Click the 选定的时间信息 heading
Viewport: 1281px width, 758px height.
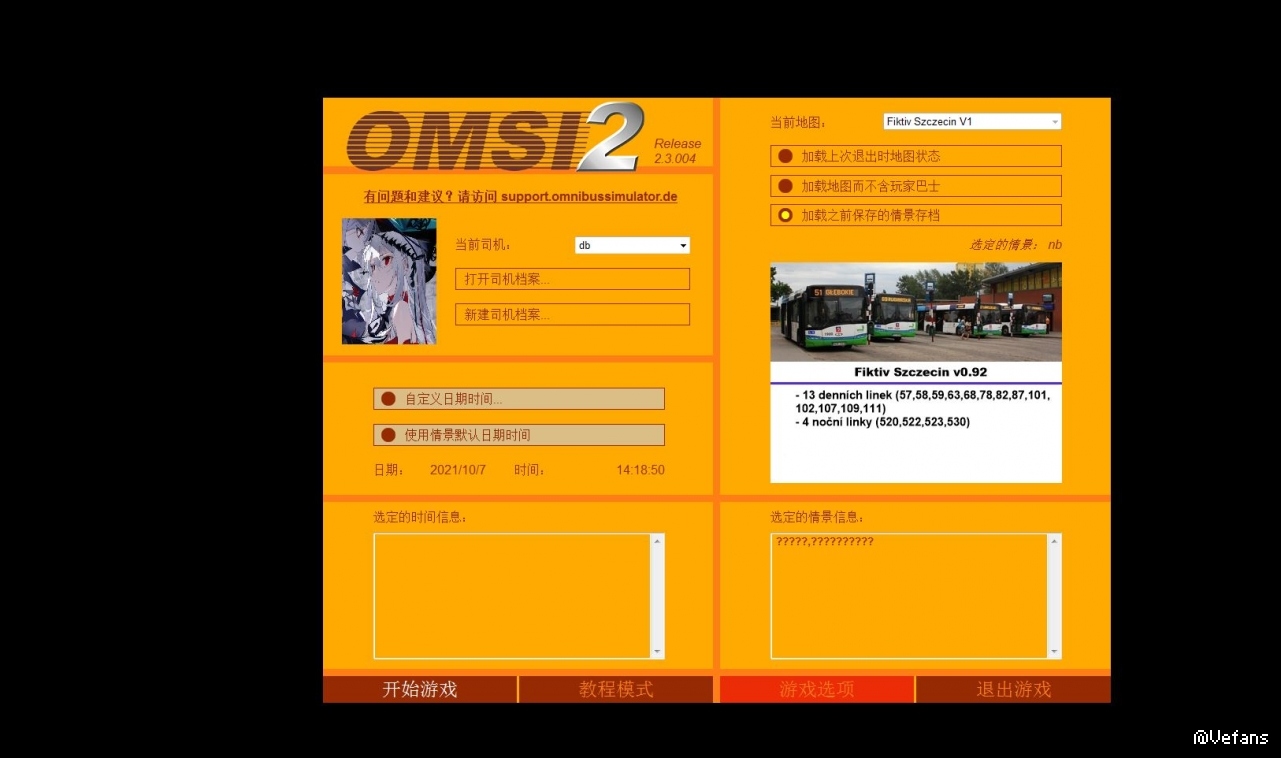420,517
